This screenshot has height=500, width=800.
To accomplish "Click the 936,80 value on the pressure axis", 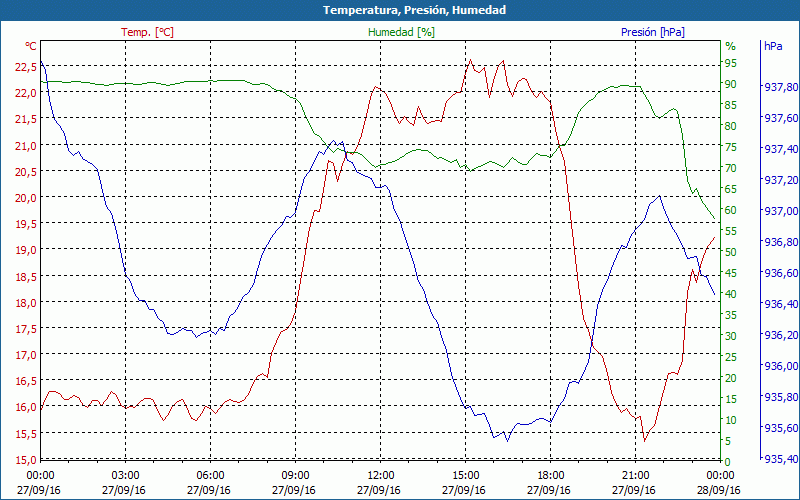I will point(781,242).
